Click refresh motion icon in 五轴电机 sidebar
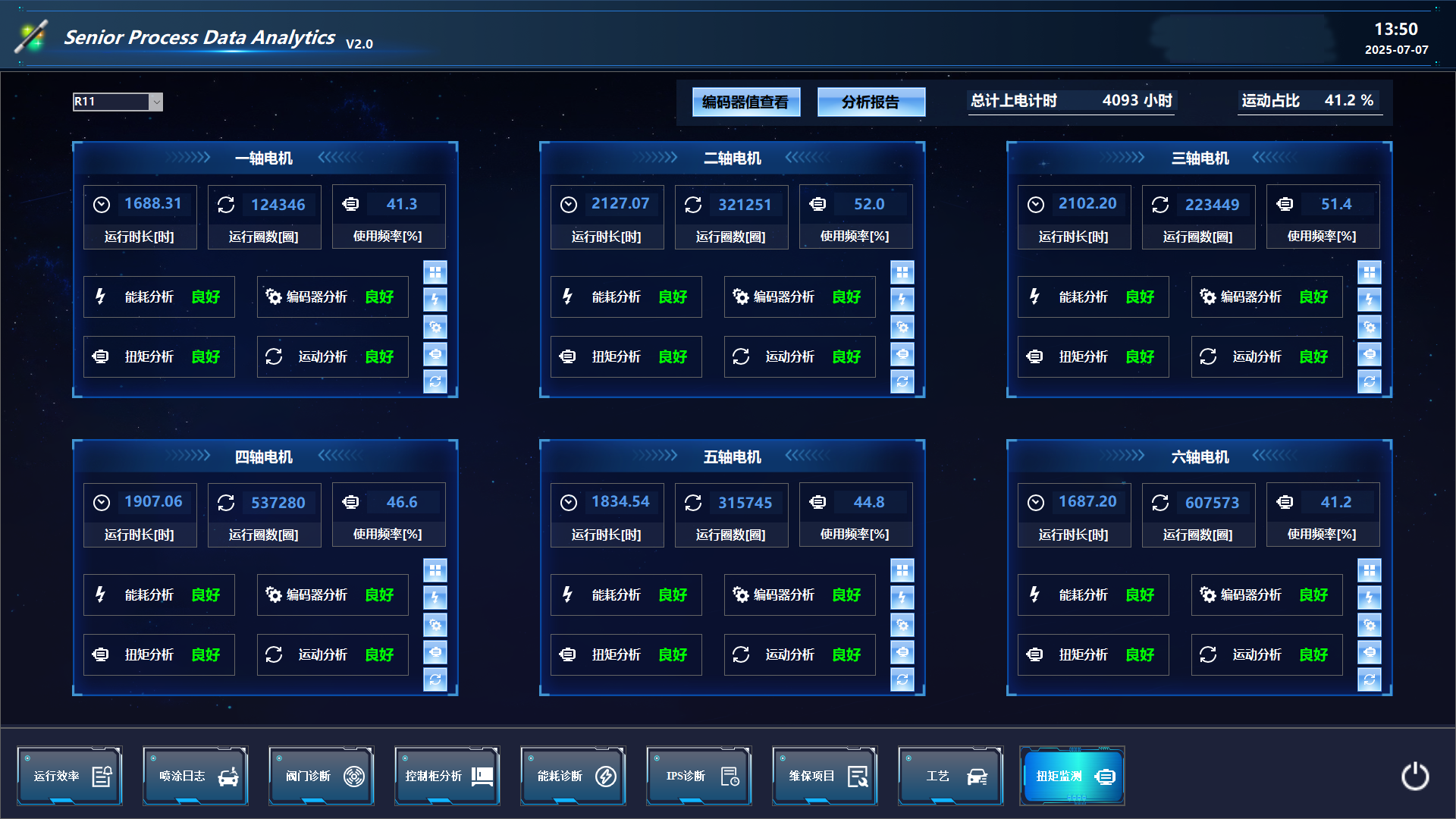 pos(902,679)
